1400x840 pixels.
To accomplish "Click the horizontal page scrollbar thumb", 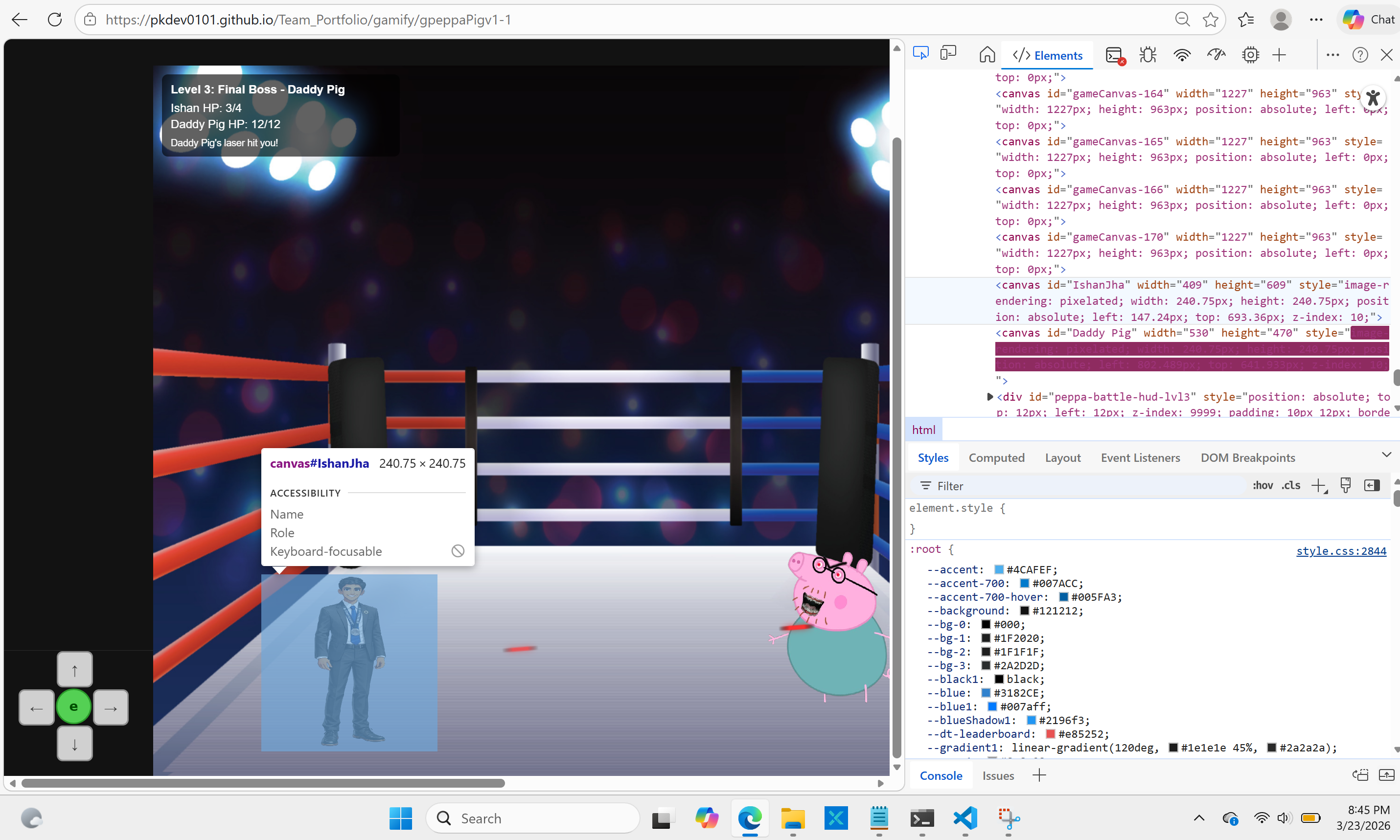I will point(263,783).
